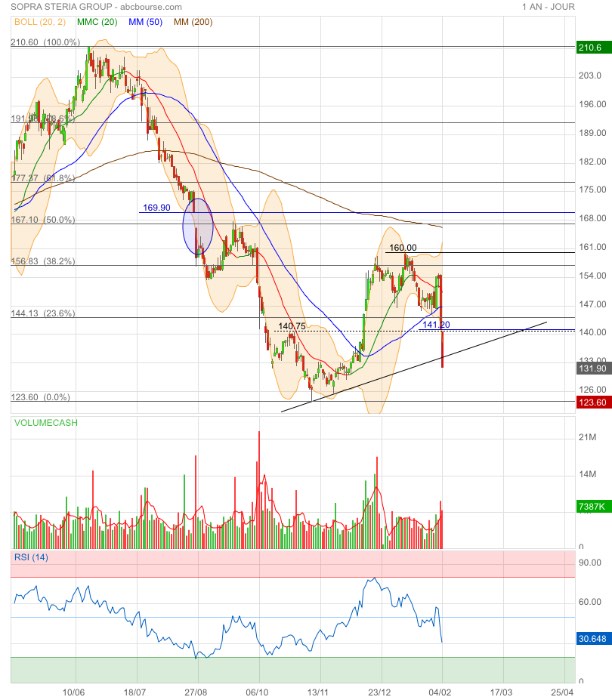This screenshot has height=700, width=612.
Task: Click the 10/06 date axis label
Action: coord(74,692)
